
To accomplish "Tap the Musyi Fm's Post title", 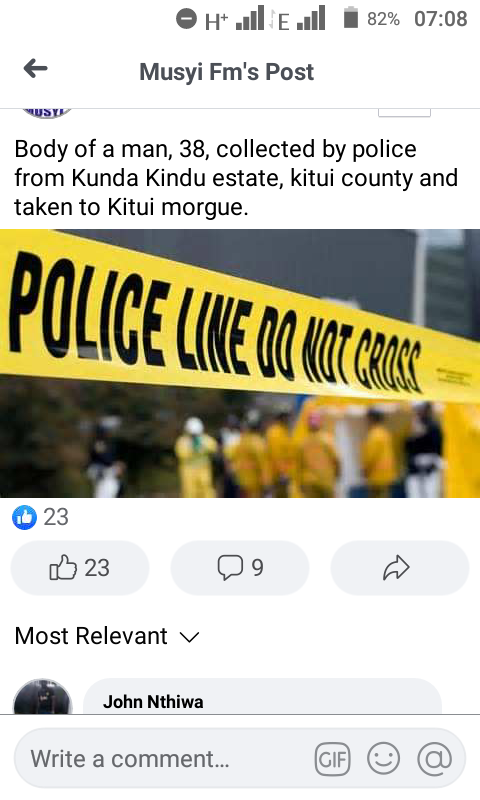I will point(226,72).
